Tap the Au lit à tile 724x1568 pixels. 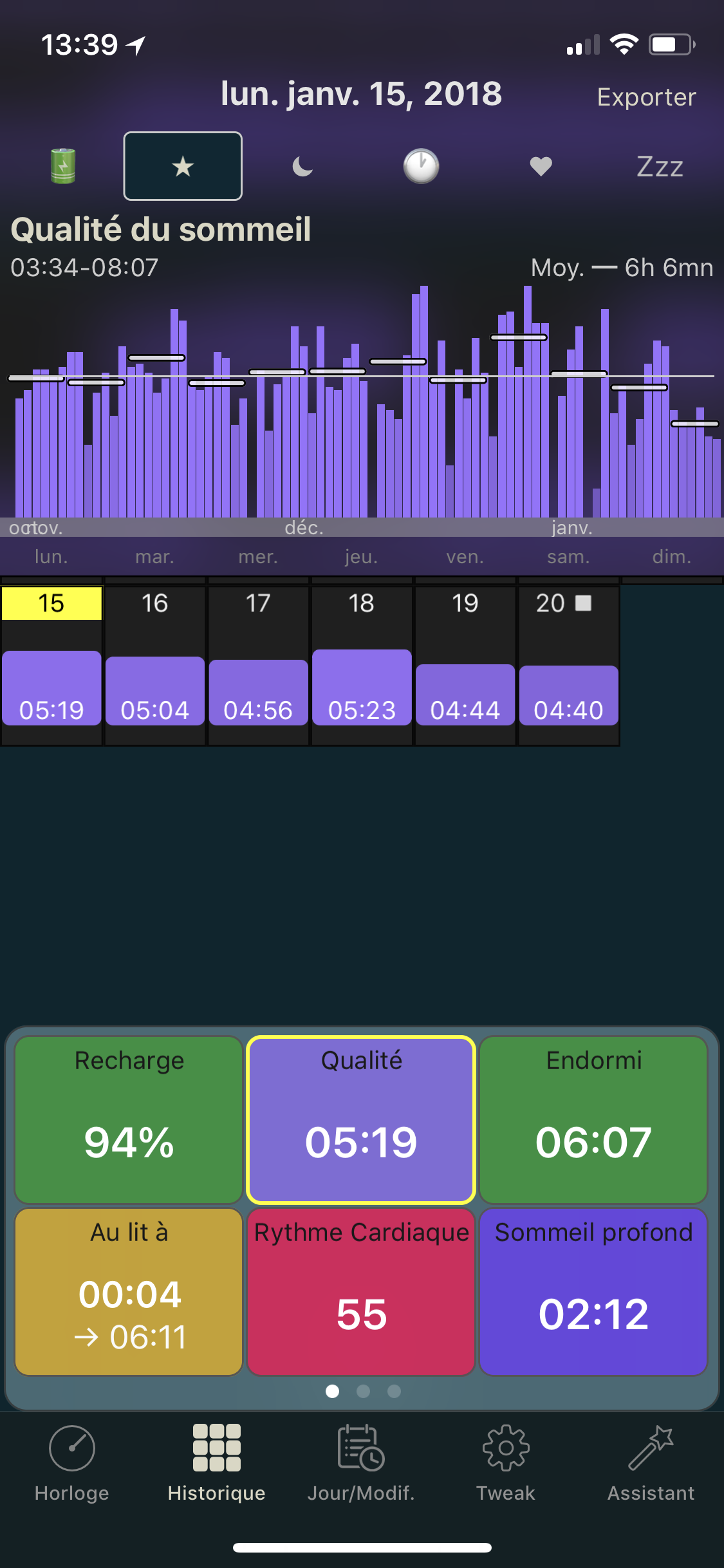[x=129, y=1291]
